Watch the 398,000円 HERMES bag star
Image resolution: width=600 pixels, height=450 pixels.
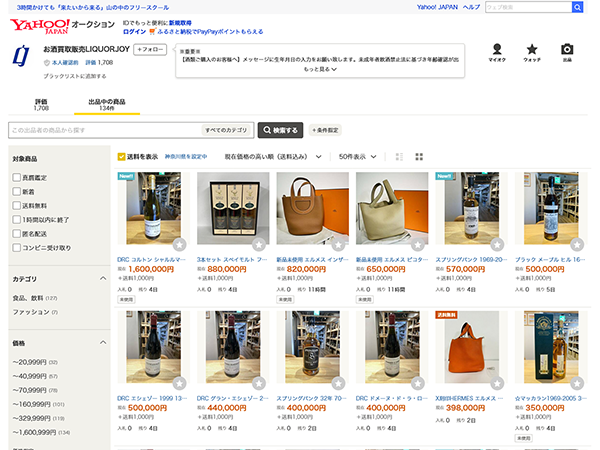click(497, 383)
